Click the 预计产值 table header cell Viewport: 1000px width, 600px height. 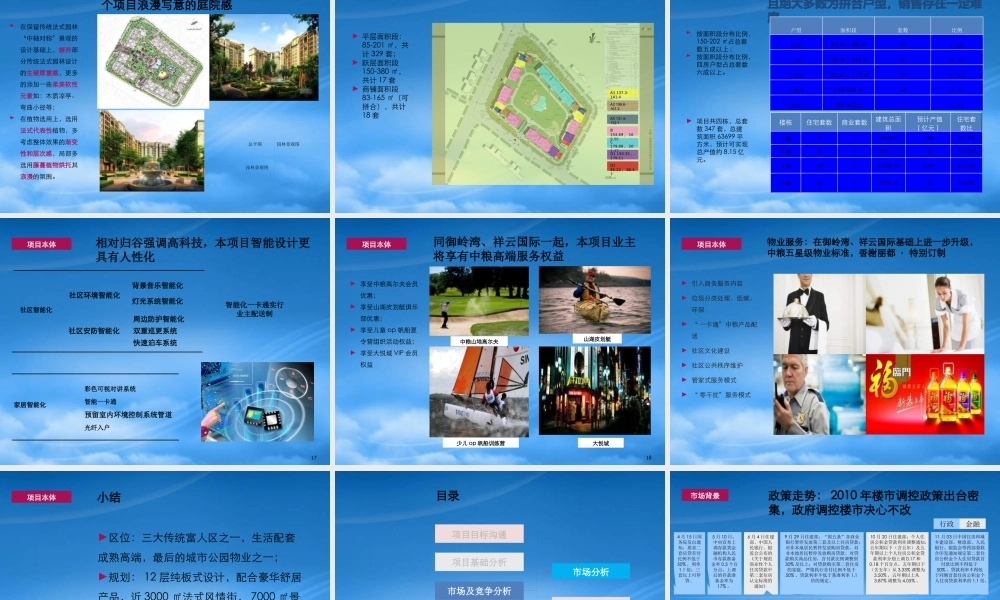click(928, 122)
